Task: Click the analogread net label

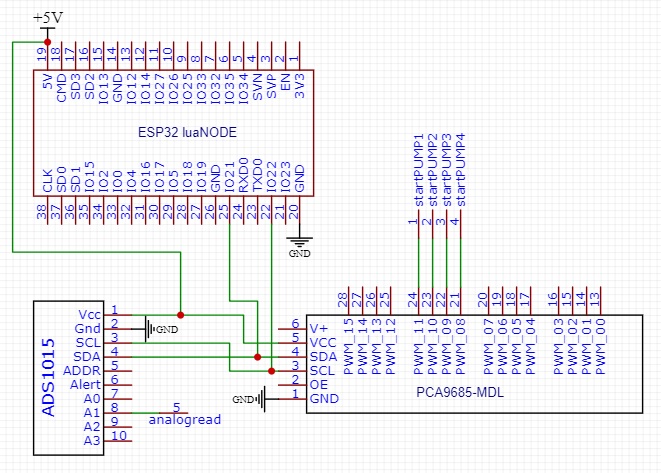Action: click(x=185, y=420)
